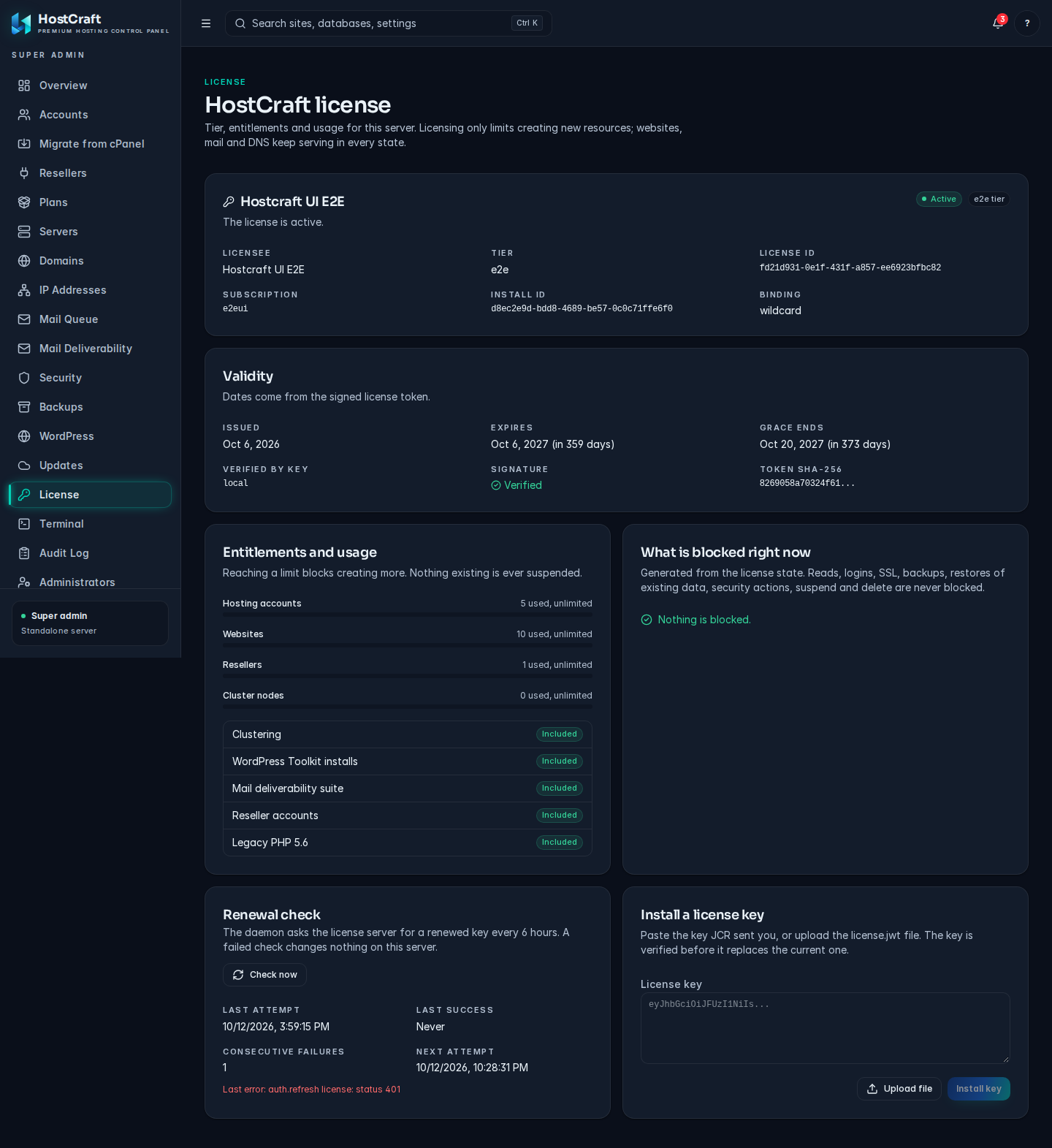Click the Active status badge
1052x1148 pixels.
(x=939, y=199)
